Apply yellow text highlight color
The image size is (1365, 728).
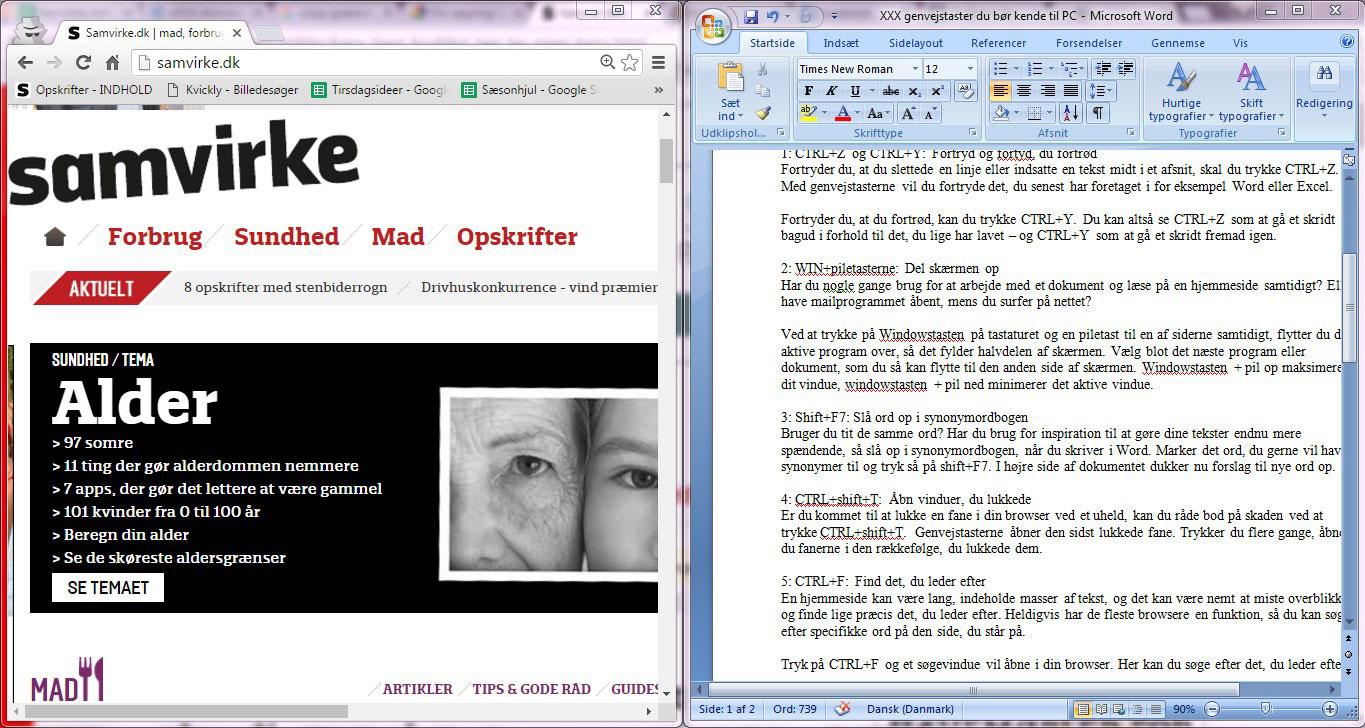pyautogui.click(x=808, y=113)
